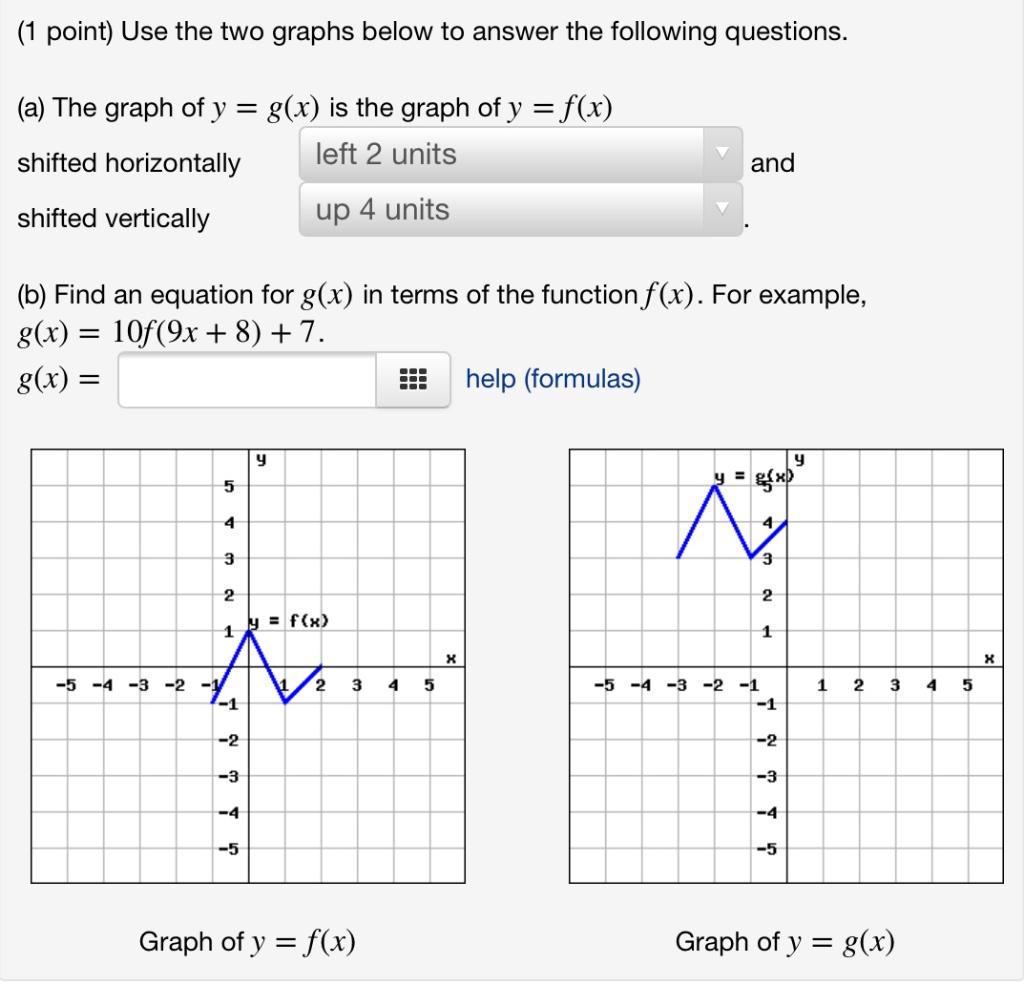Viewport: 1024px width, 985px height.
Task: Click the y = f(x) label on the left graph
Action: (x=290, y=622)
